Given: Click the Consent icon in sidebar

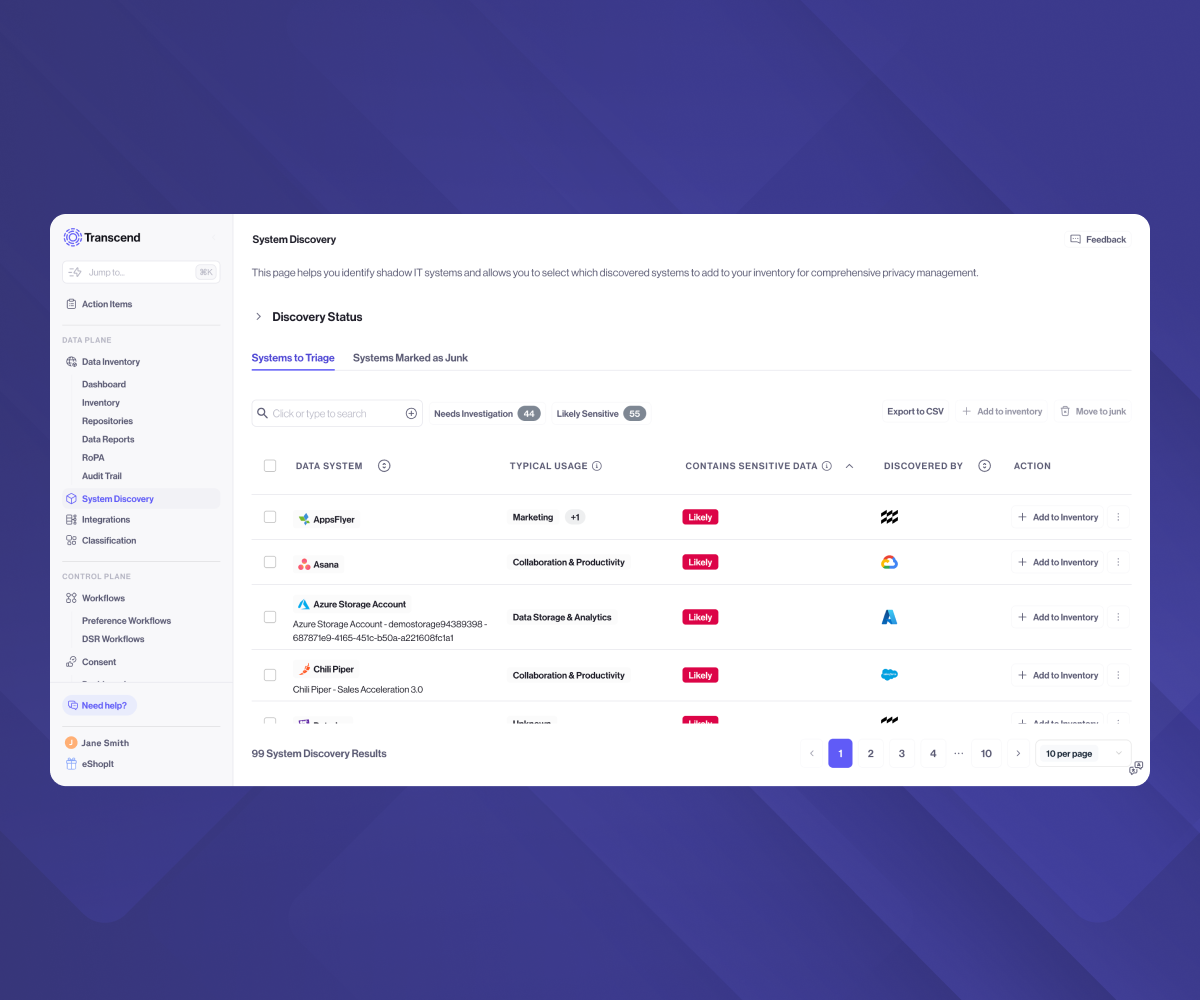Looking at the screenshot, I should coord(71,662).
